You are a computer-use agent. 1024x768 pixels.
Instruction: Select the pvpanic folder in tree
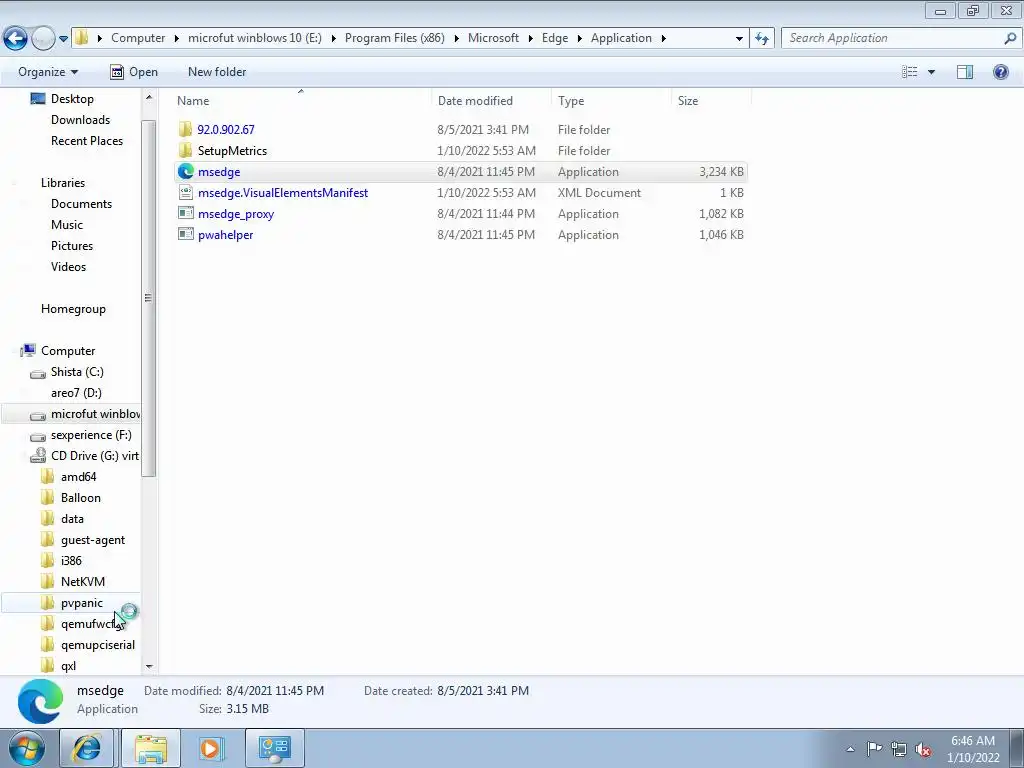click(82, 603)
